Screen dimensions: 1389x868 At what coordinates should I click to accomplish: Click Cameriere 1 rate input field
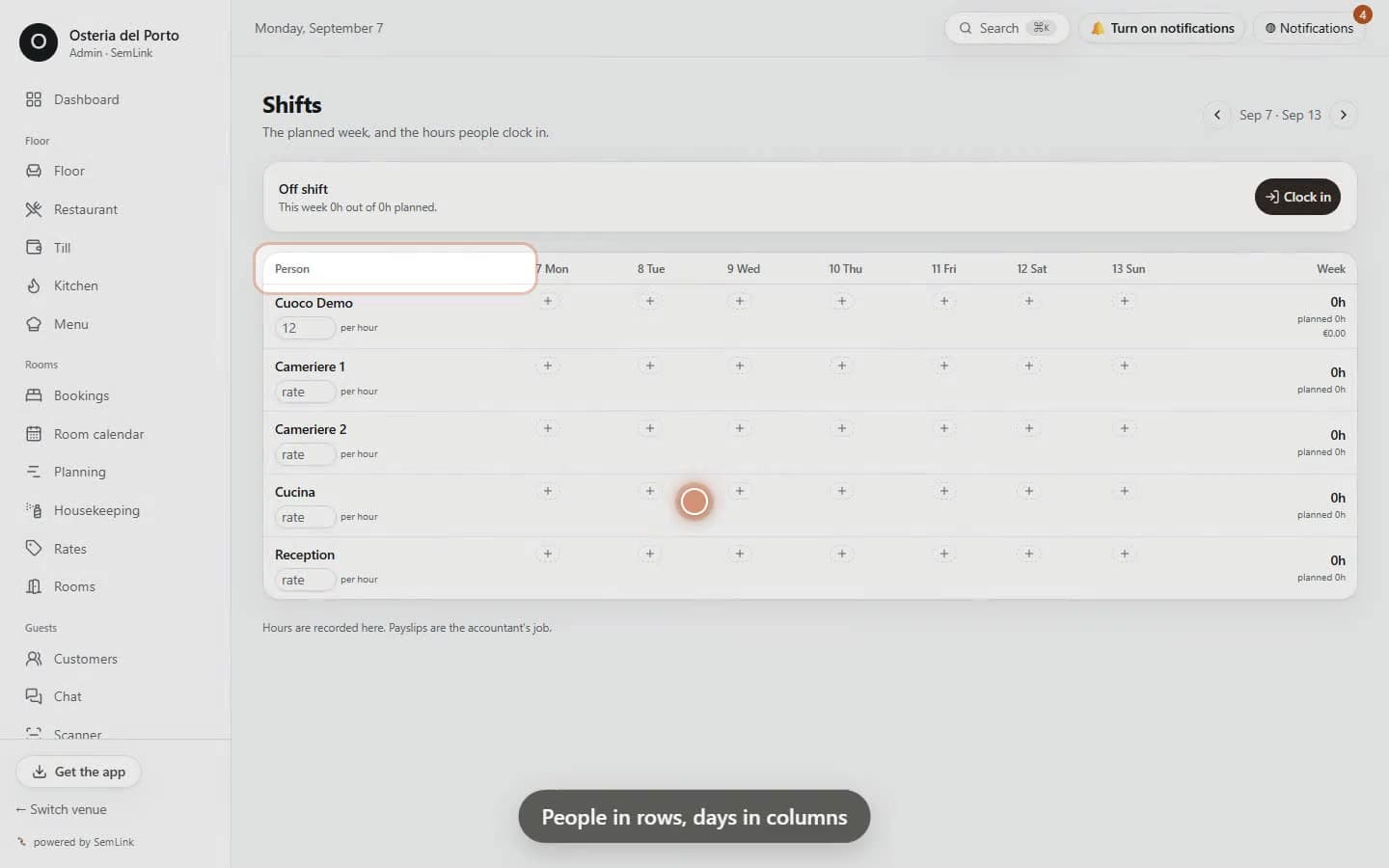305,392
